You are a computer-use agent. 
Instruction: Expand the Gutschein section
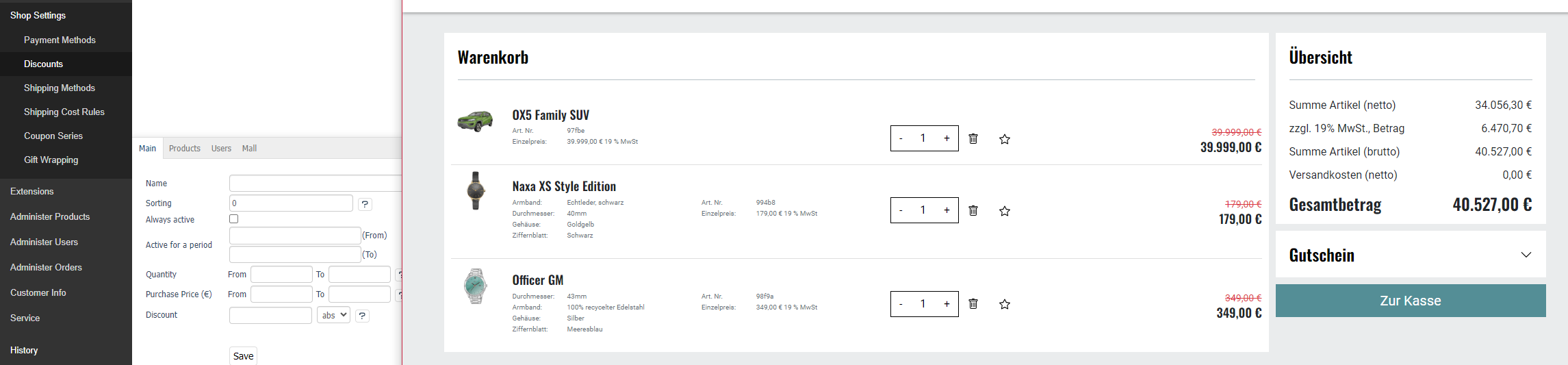pos(1526,255)
